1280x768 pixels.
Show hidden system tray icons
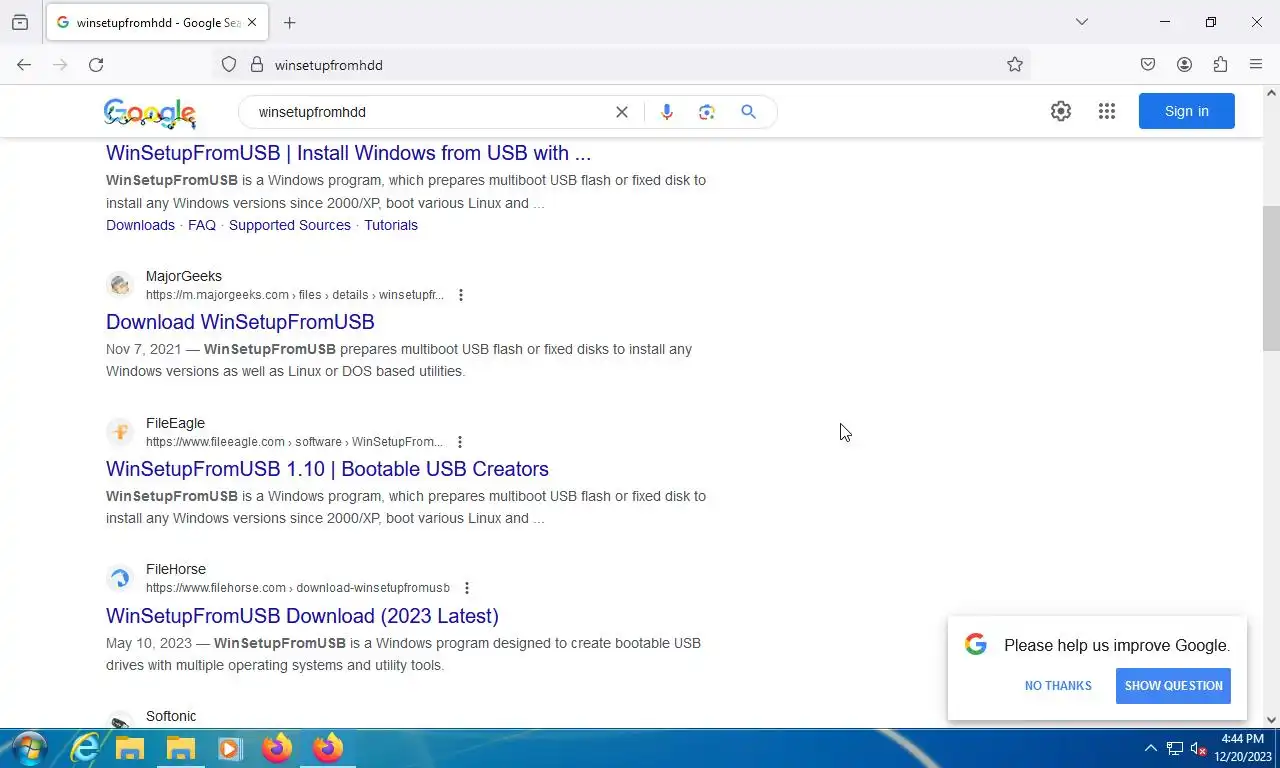1150,748
